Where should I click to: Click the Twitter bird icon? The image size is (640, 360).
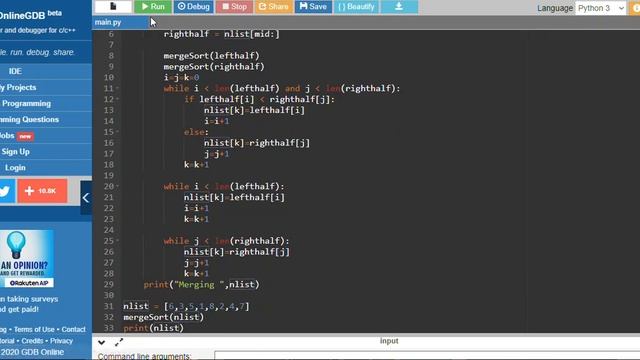(6, 191)
